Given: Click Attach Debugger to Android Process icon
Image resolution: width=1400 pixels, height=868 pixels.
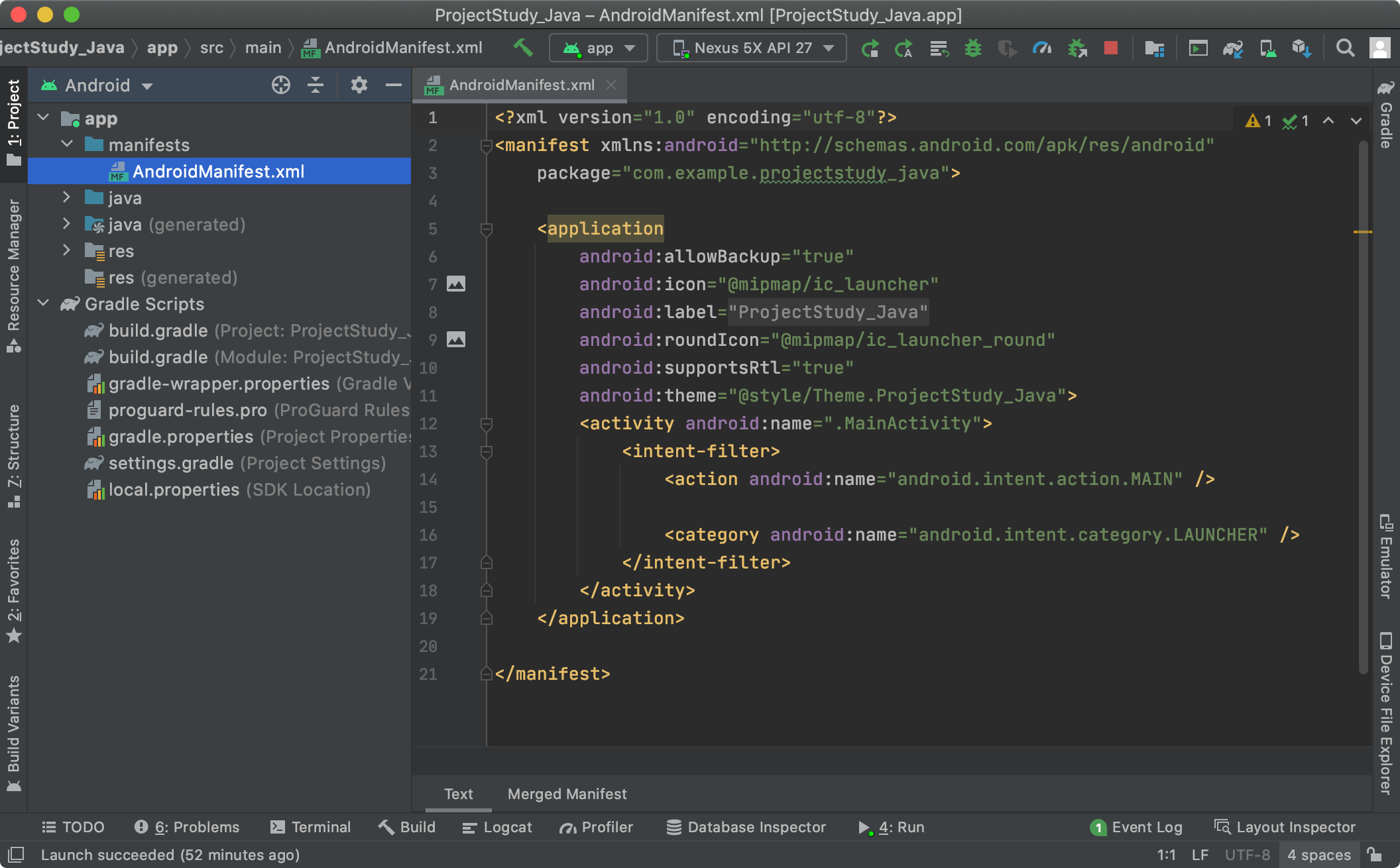Looking at the screenshot, I should pyautogui.click(x=1077, y=48).
